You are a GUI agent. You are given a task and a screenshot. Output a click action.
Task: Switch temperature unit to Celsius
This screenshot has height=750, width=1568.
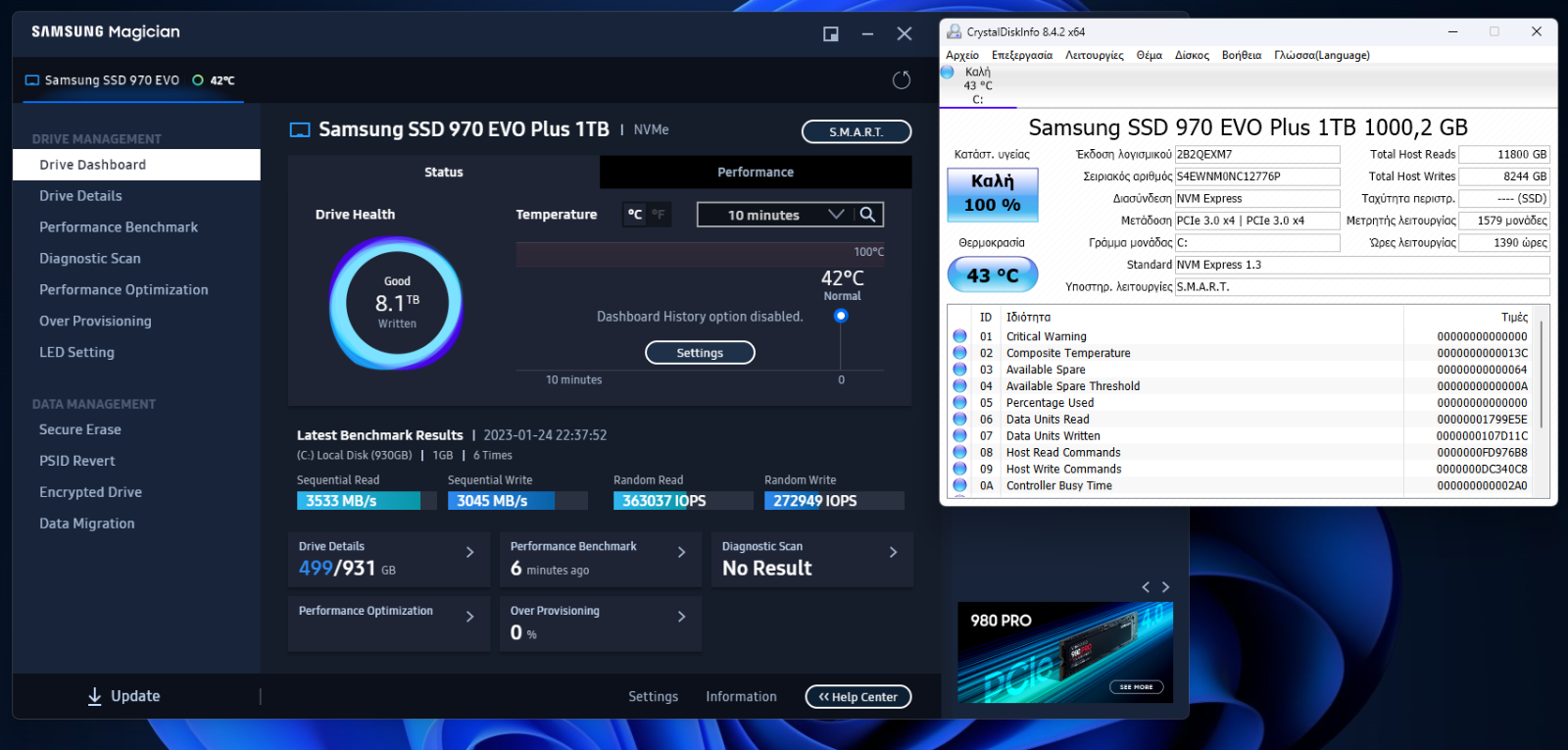click(x=635, y=215)
